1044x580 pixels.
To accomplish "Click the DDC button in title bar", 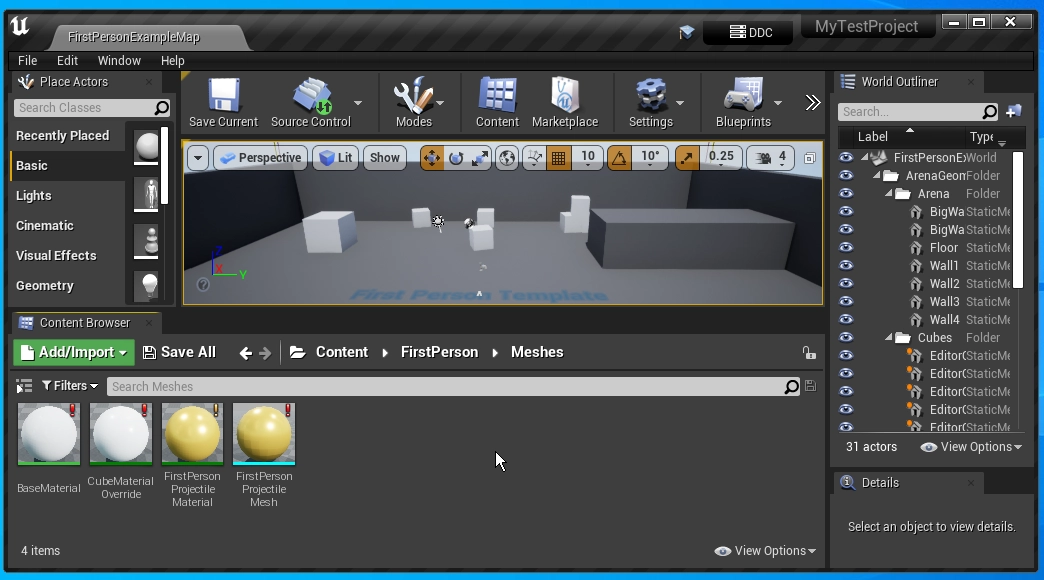I will pyautogui.click(x=748, y=32).
